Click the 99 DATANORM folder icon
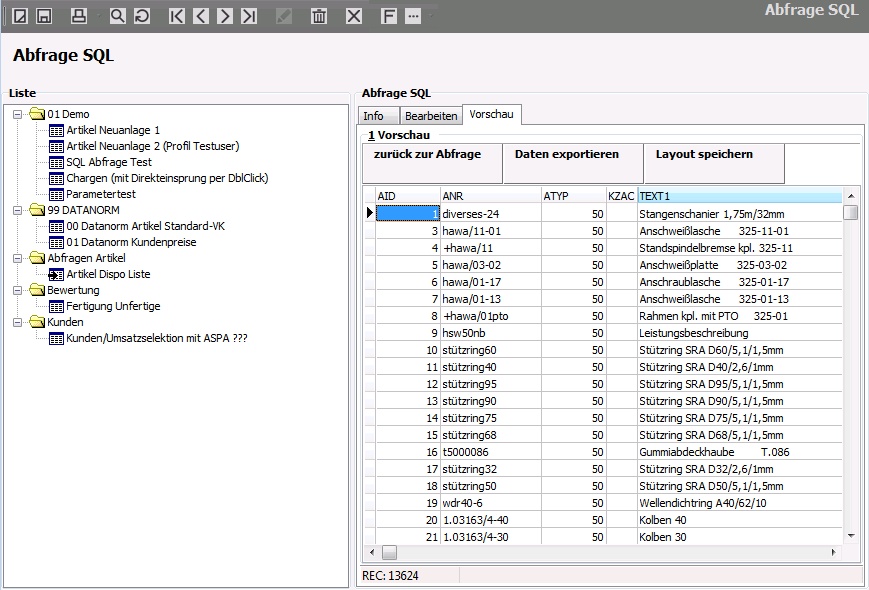Screen dimensions: 869x590 pos(37,210)
